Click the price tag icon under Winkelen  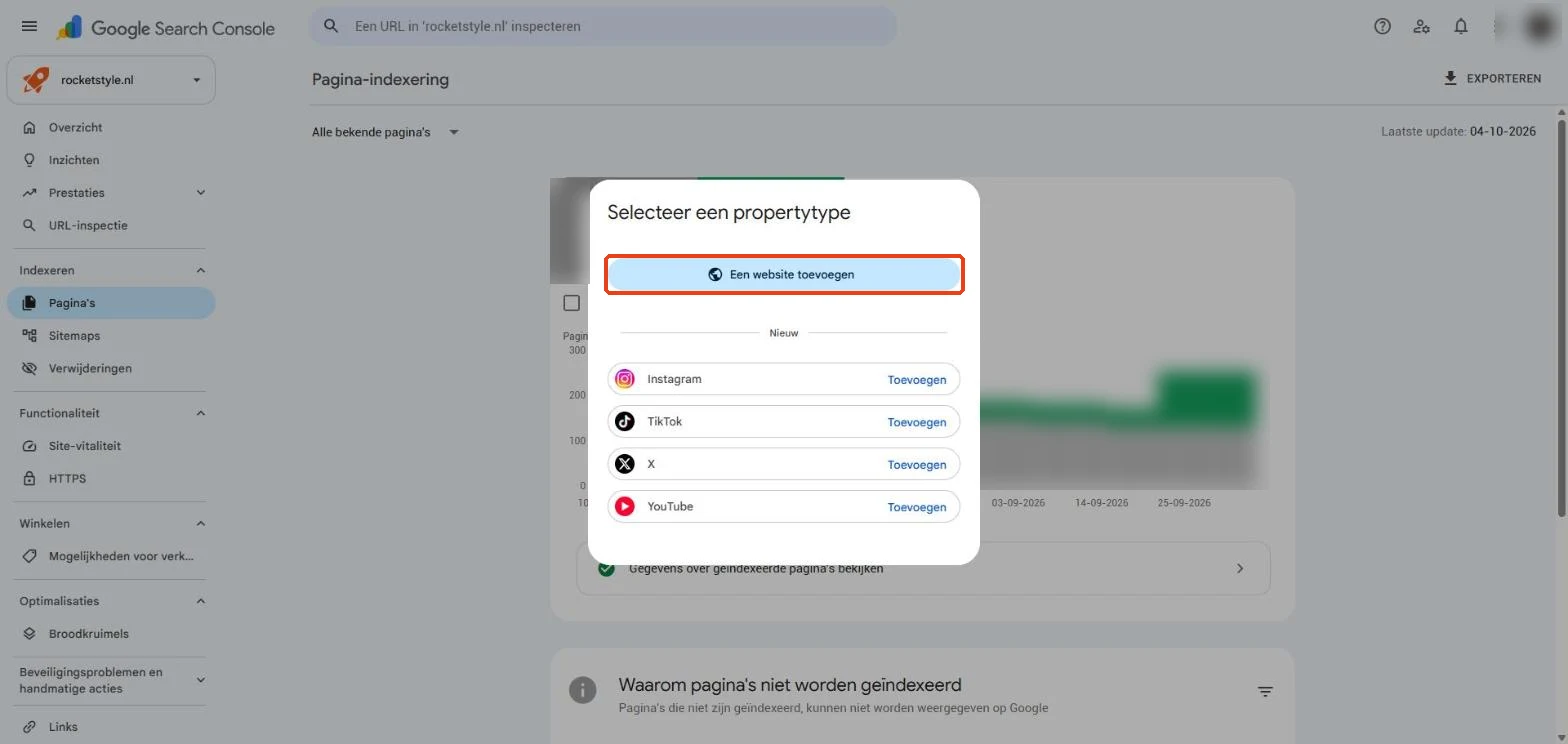(29, 556)
